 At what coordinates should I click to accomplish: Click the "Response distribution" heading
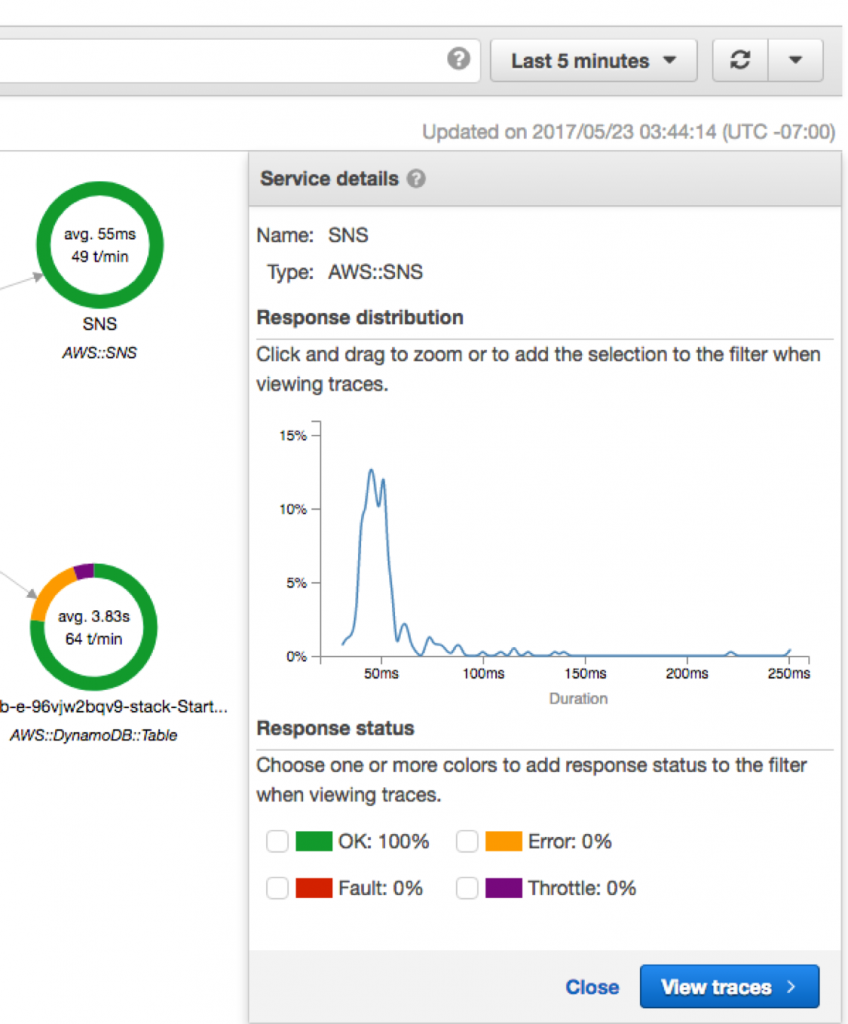point(360,317)
